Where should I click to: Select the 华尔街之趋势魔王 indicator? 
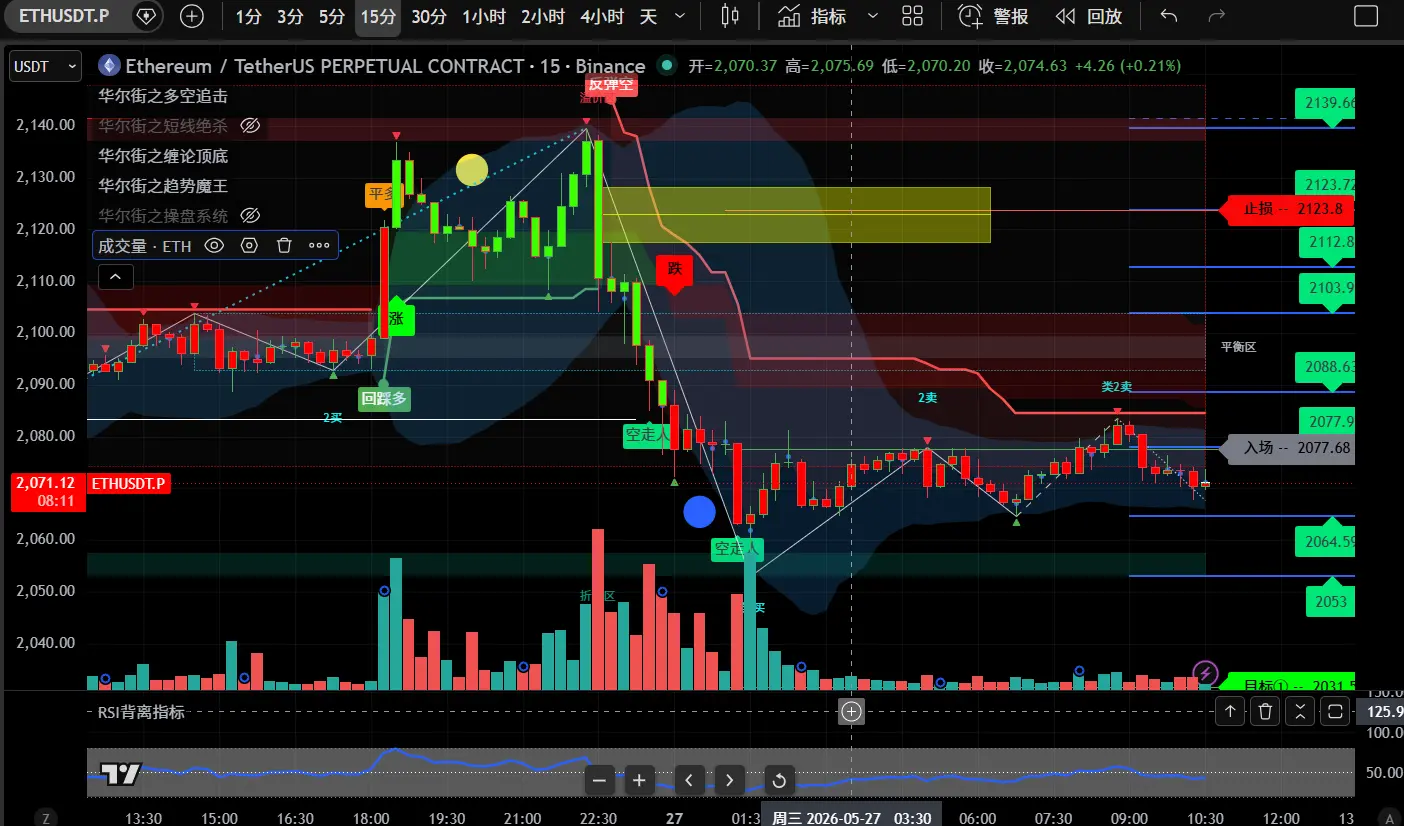point(163,186)
